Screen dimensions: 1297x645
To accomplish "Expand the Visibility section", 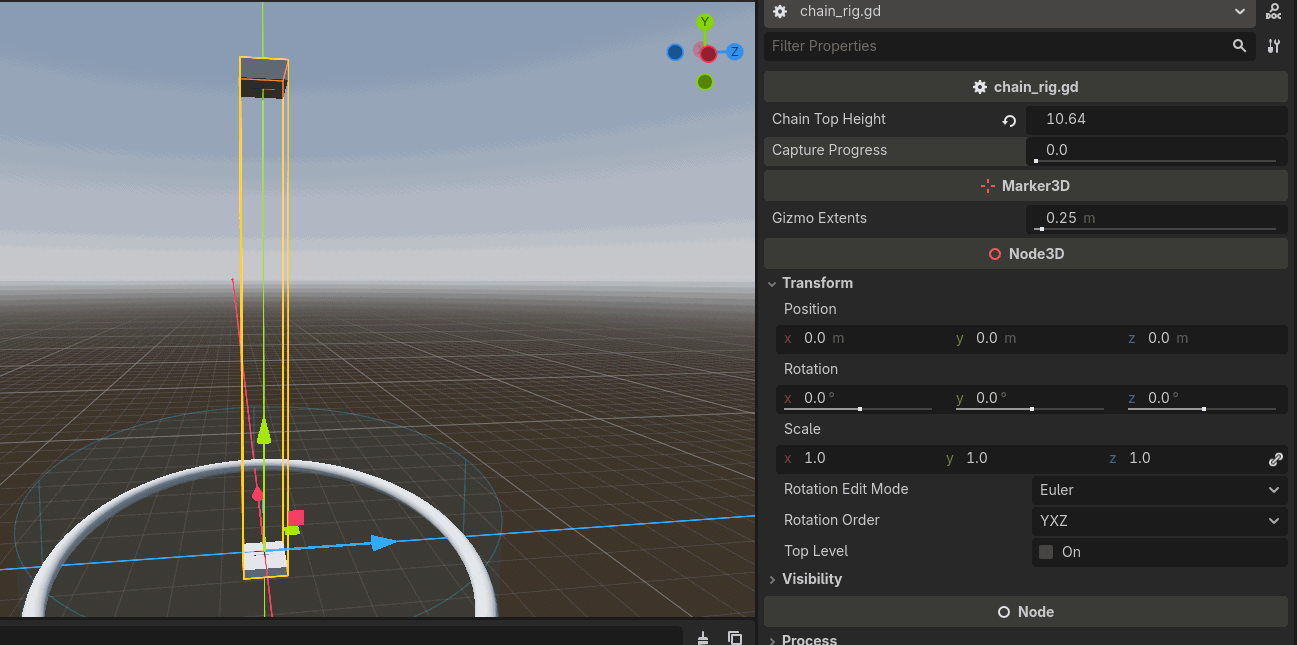I will (x=811, y=579).
